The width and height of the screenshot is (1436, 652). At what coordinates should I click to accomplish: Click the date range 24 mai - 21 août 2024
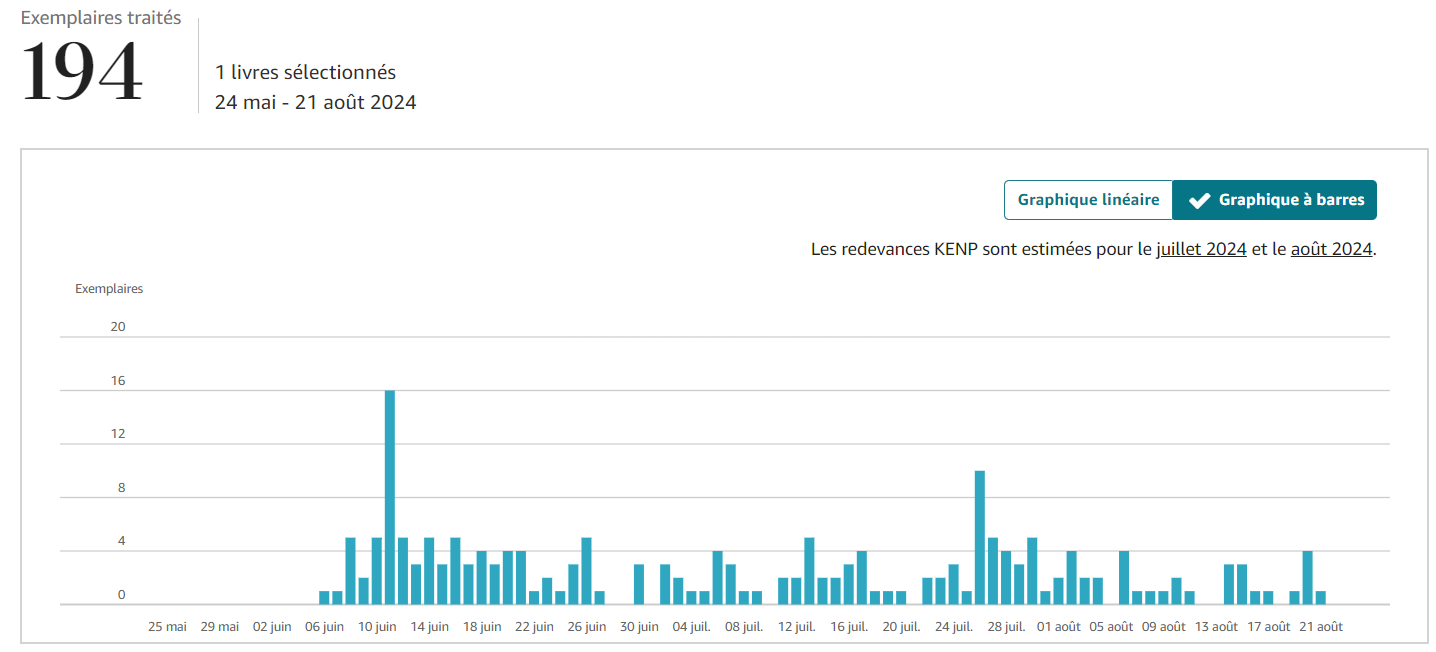315,102
